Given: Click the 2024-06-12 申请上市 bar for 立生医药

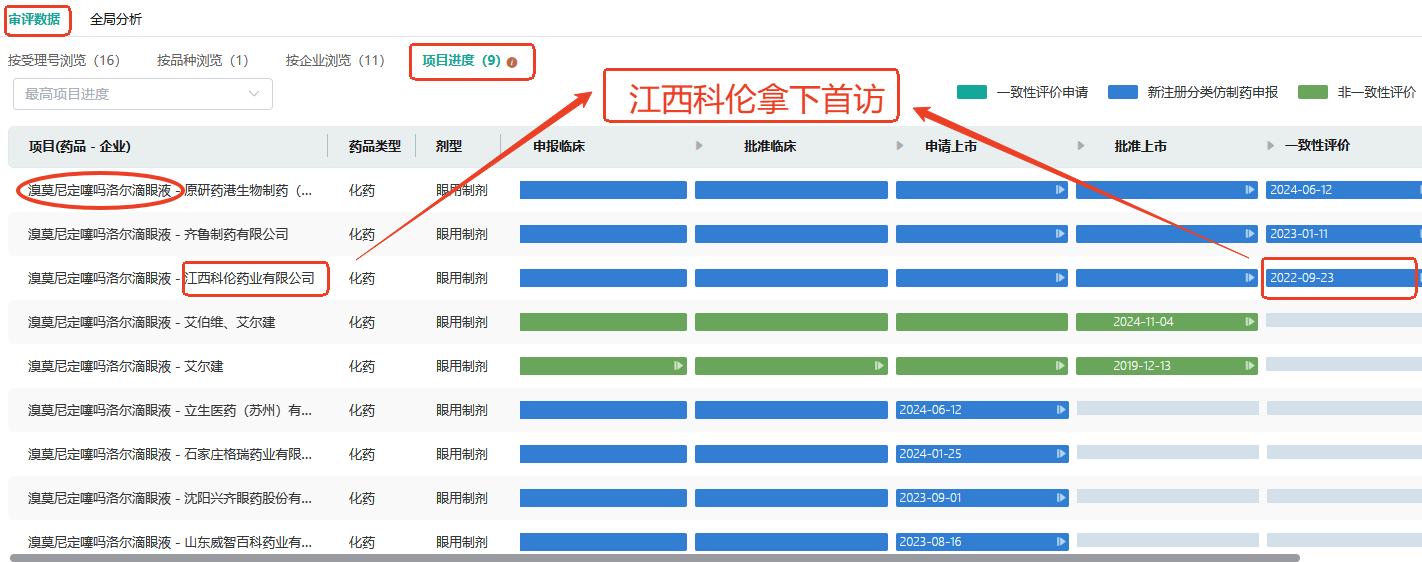Looking at the screenshot, I should click(x=982, y=410).
